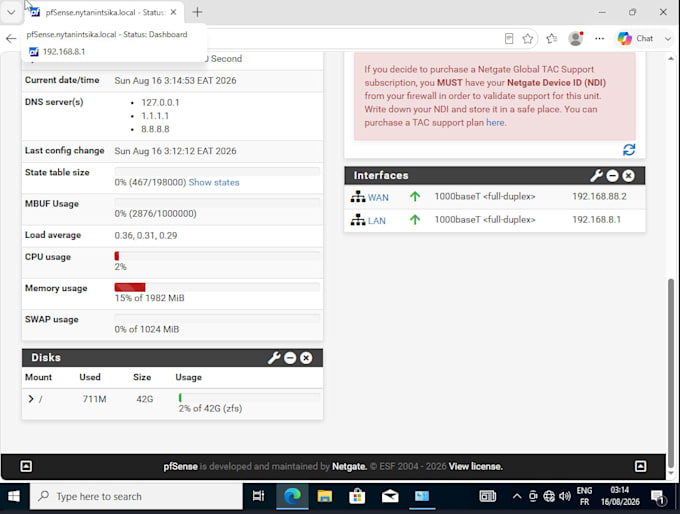Open the Copilot Chat button
This screenshot has width=680, height=514.
tap(636, 39)
